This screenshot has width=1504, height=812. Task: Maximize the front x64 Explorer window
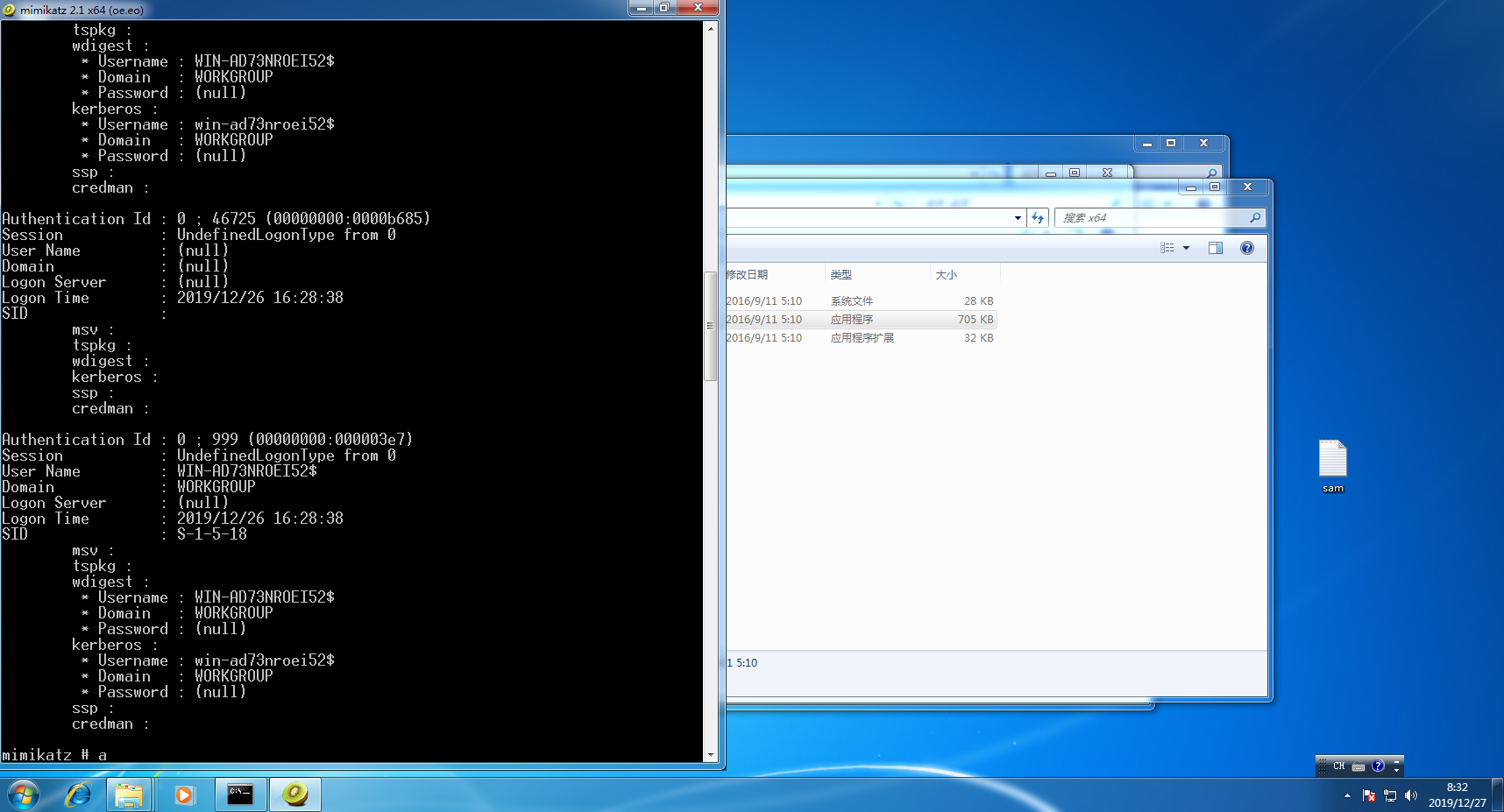coord(1215,187)
